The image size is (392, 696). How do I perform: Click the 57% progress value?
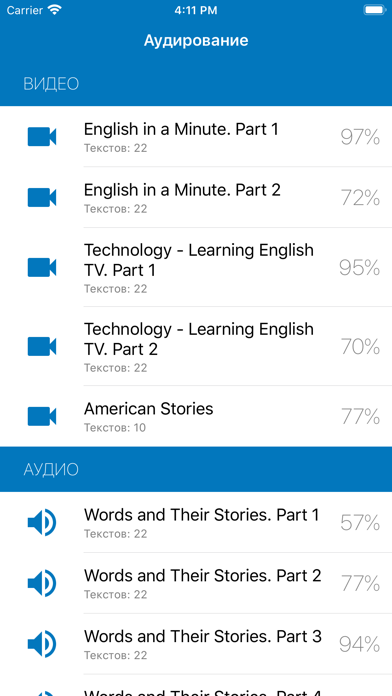pos(360,523)
